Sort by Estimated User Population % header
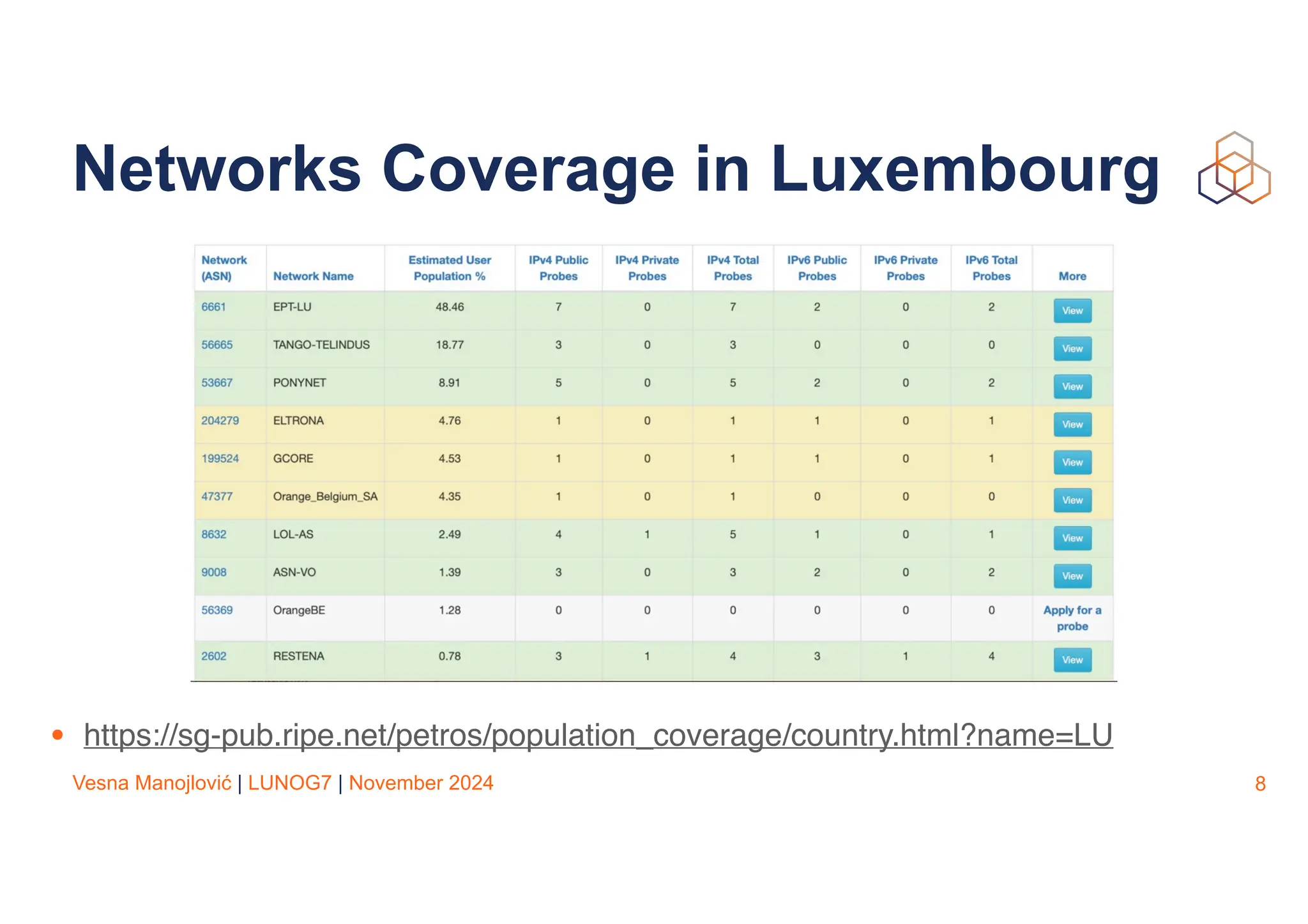Screen dimensions: 1308x924 [450, 268]
